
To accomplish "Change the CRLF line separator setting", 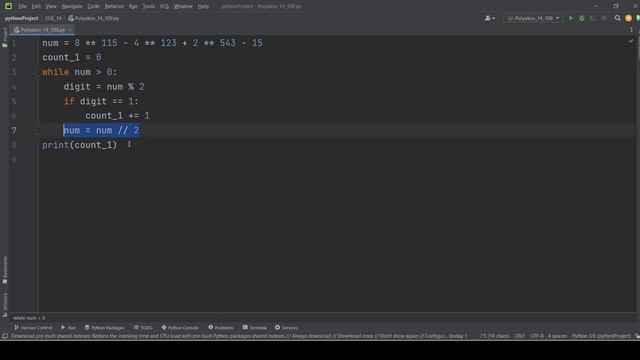I will pyautogui.click(x=519, y=336).
